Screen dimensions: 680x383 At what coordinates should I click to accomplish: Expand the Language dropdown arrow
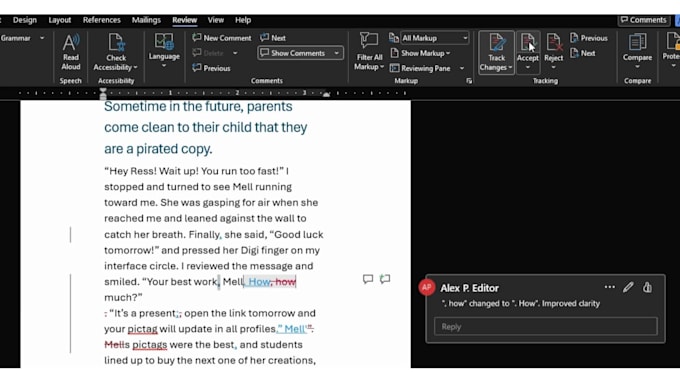pyautogui.click(x=164, y=66)
